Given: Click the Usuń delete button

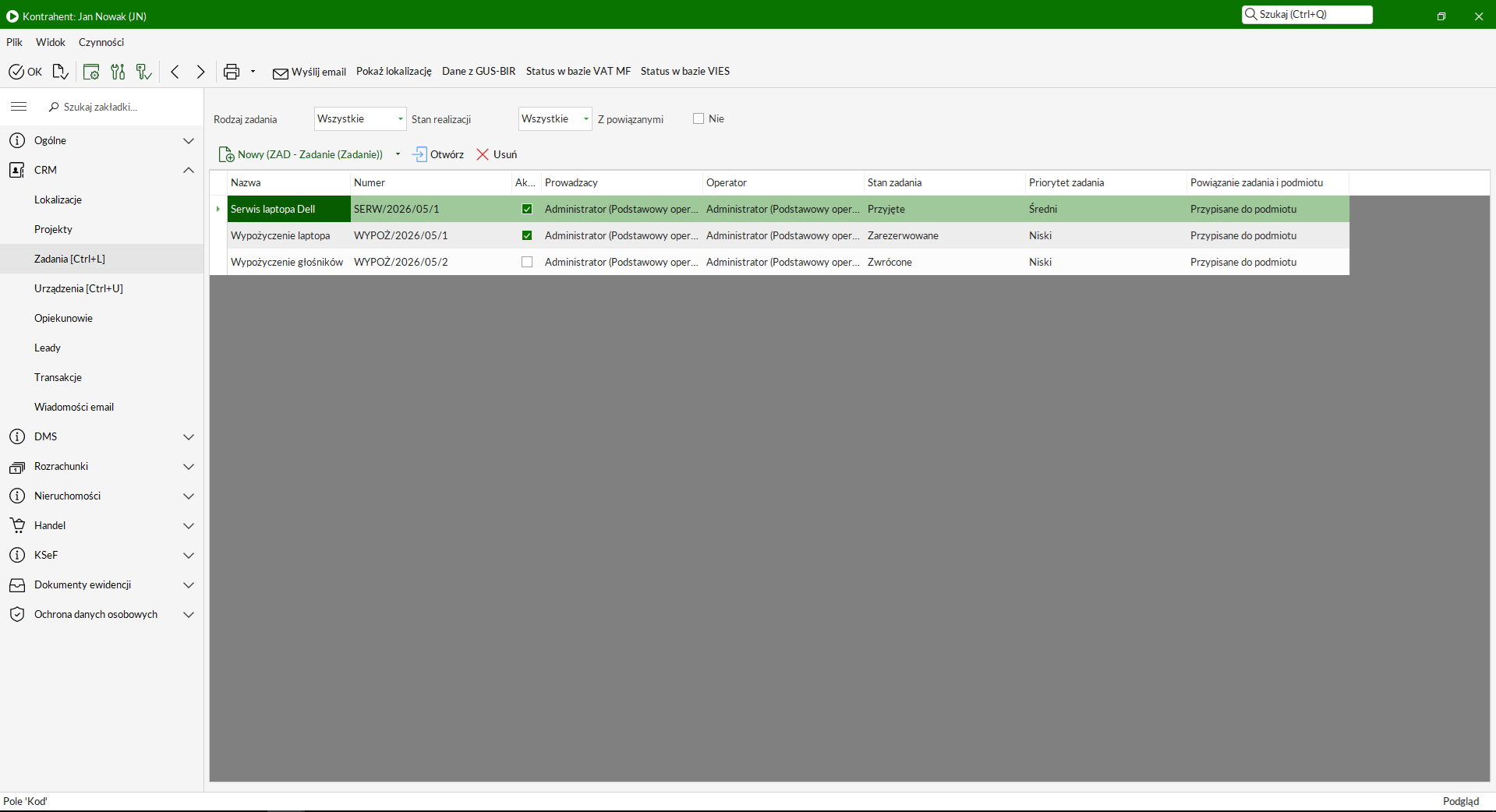Looking at the screenshot, I should pyautogui.click(x=497, y=154).
